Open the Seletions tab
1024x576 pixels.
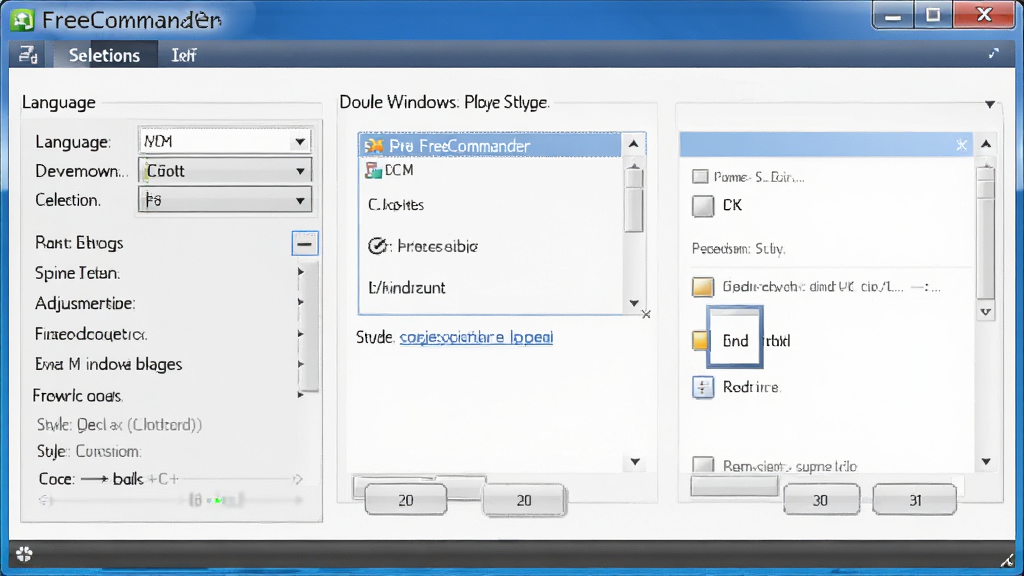click(104, 56)
